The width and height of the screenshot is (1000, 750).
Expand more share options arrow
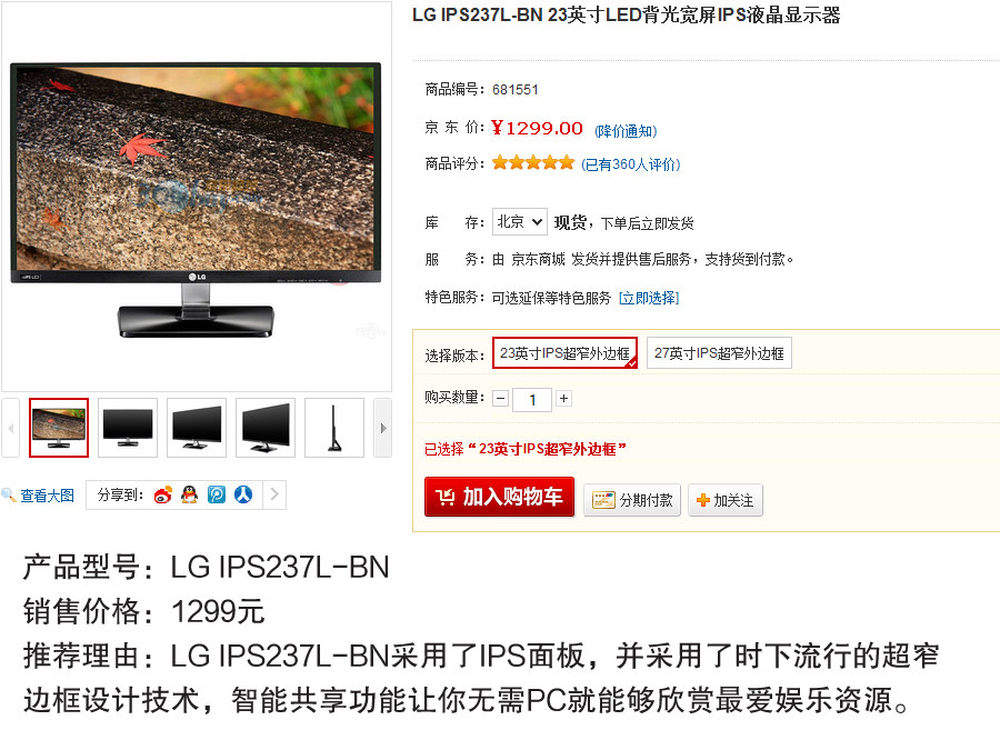(x=274, y=494)
